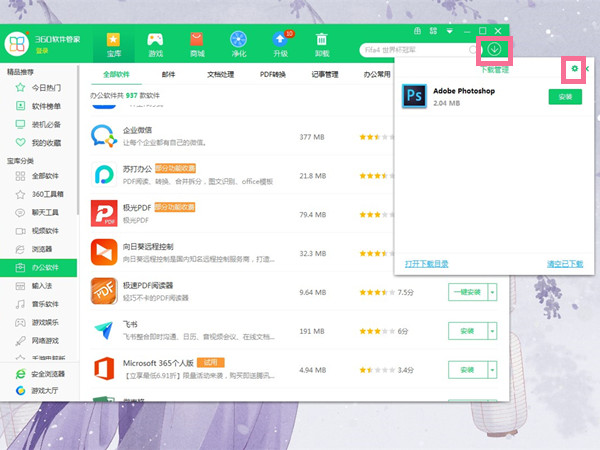Click the 清空已下载 link
The width and height of the screenshot is (600, 450).
click(x=564, y=263)
